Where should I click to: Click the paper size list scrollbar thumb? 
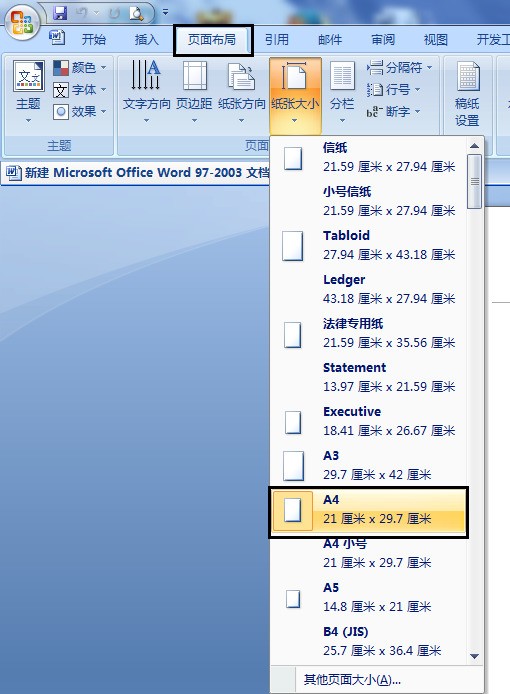tap(475, 181)
